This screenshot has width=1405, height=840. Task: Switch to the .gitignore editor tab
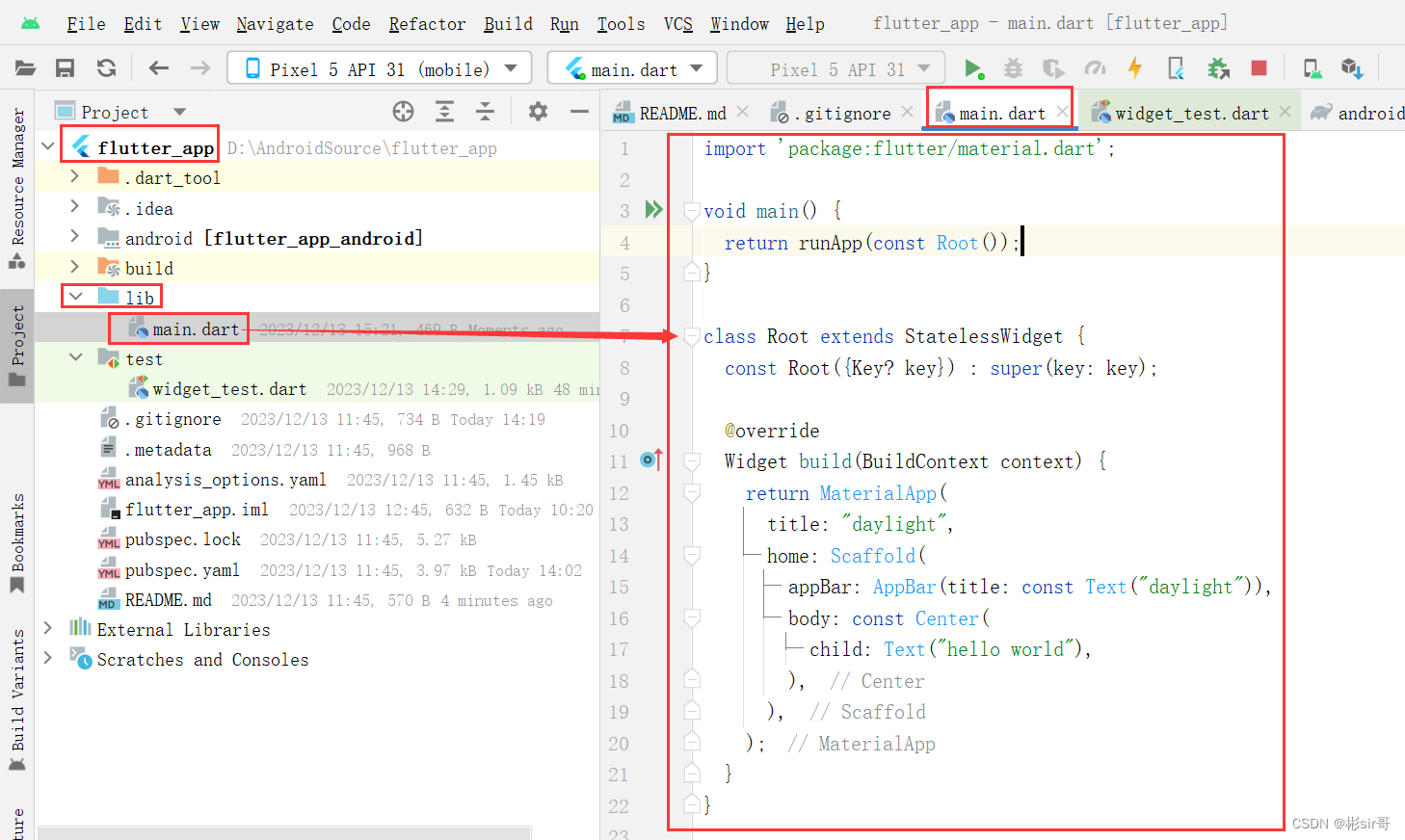coord(840,113)
